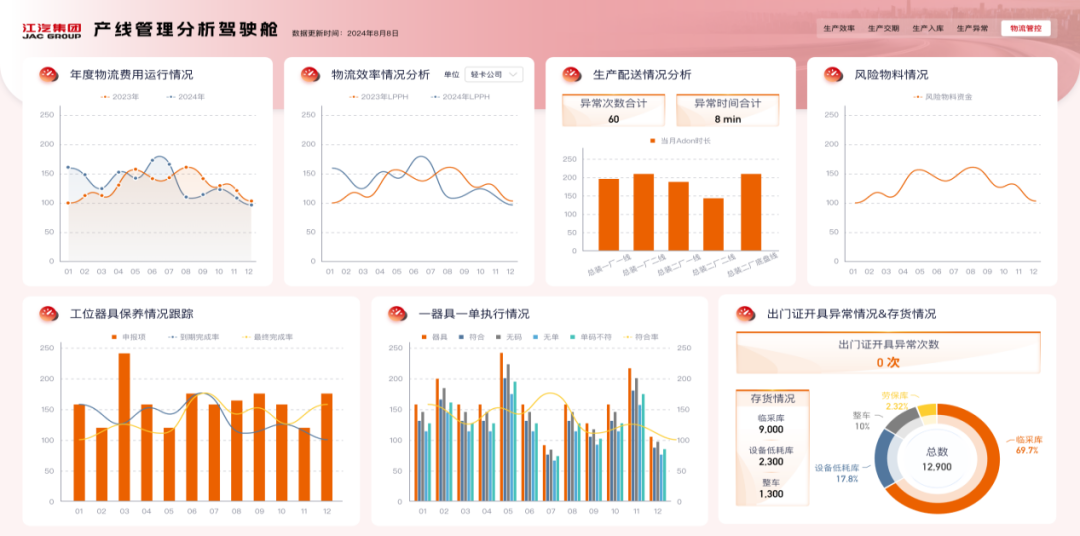
Task: Click the 0 次 anomaly count value
Action: [x=889, y=362]
